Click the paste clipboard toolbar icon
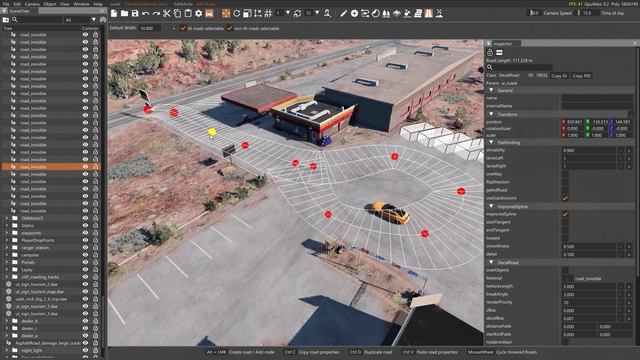Screen dimensions: 640x360 click(x=188, y=13)
